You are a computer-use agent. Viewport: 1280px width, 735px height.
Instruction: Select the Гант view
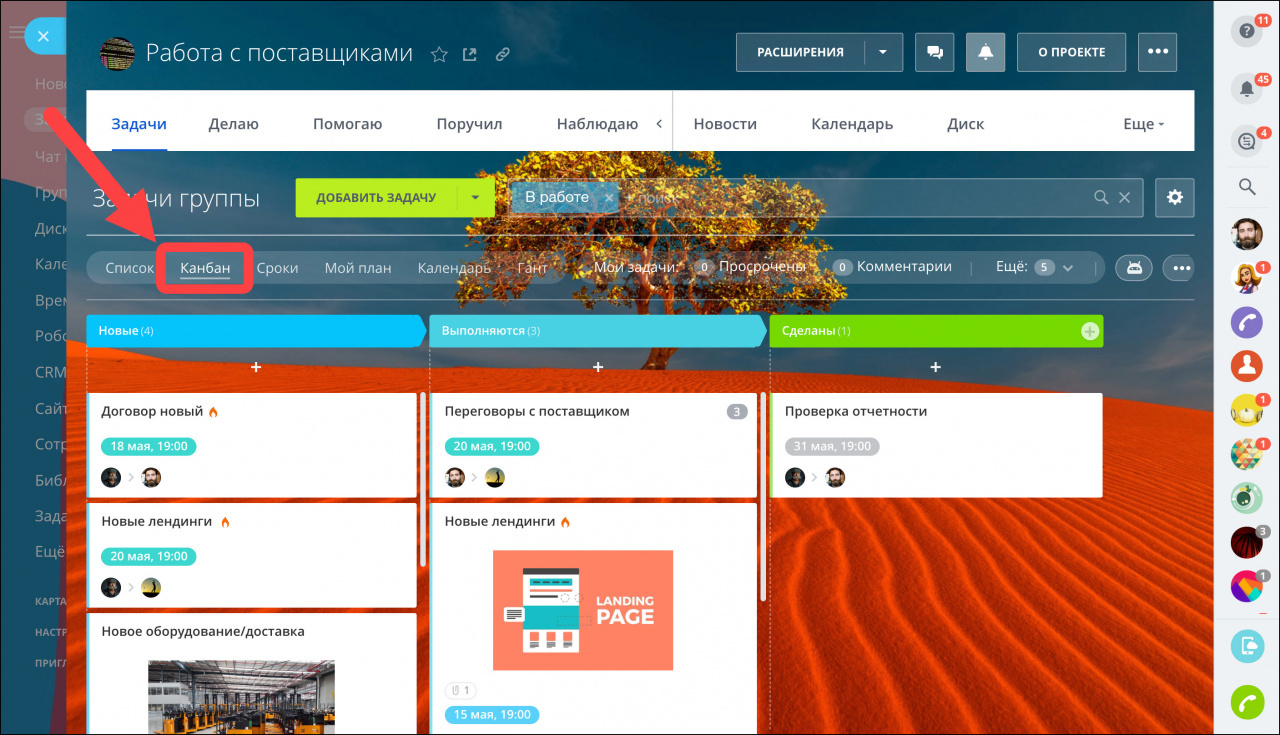(532, 268)
